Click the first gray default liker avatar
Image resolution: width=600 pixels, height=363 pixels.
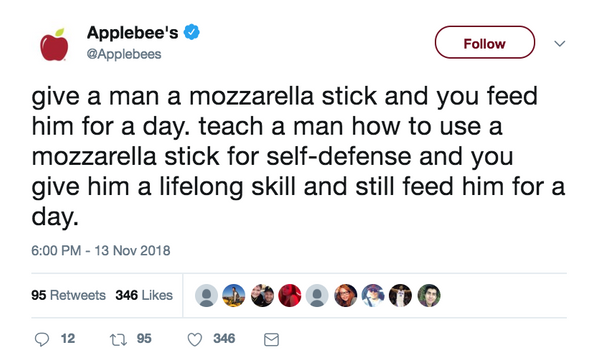click(206, 295)
